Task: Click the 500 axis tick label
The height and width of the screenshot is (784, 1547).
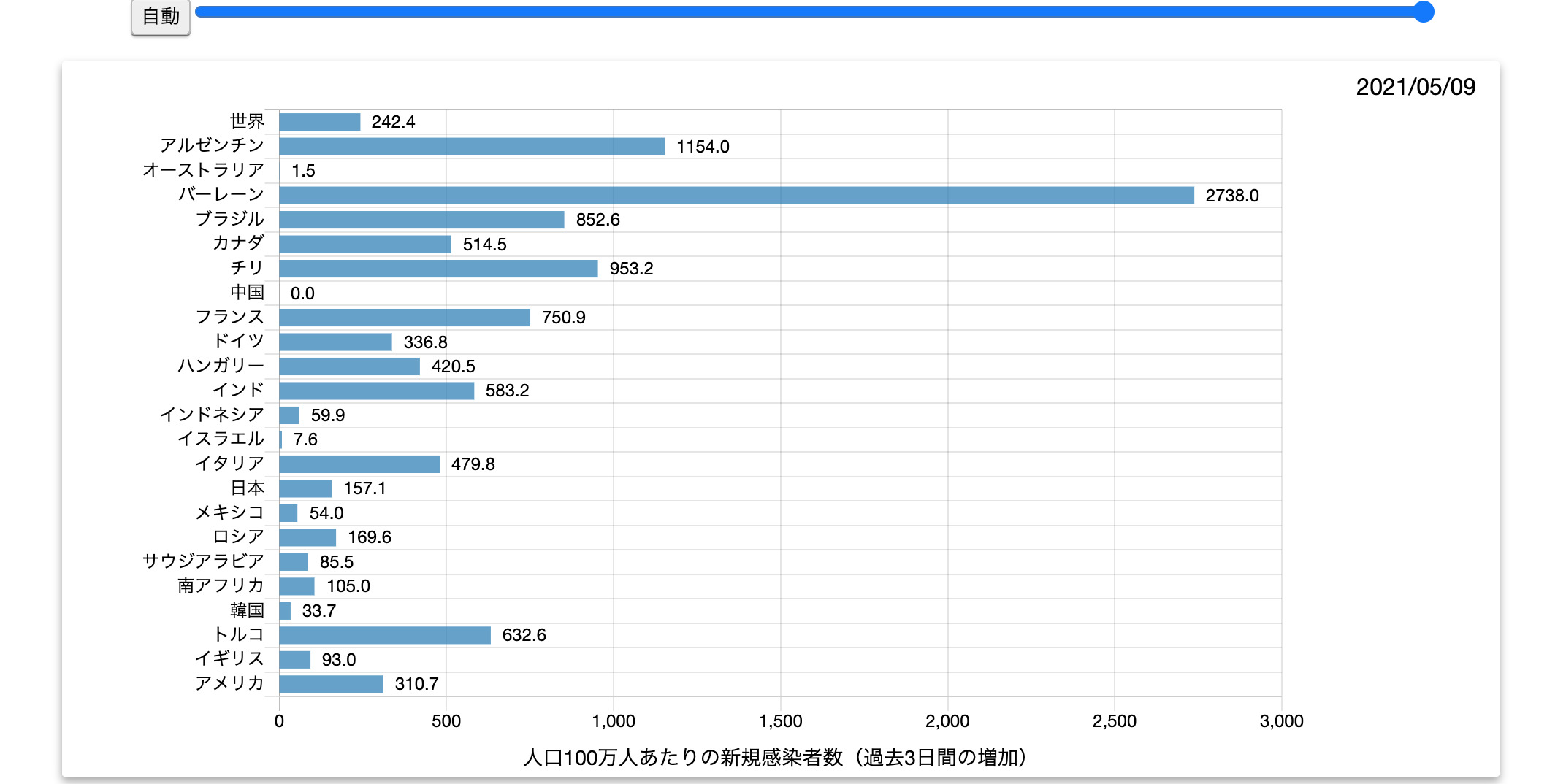Action: coord(446,721)
